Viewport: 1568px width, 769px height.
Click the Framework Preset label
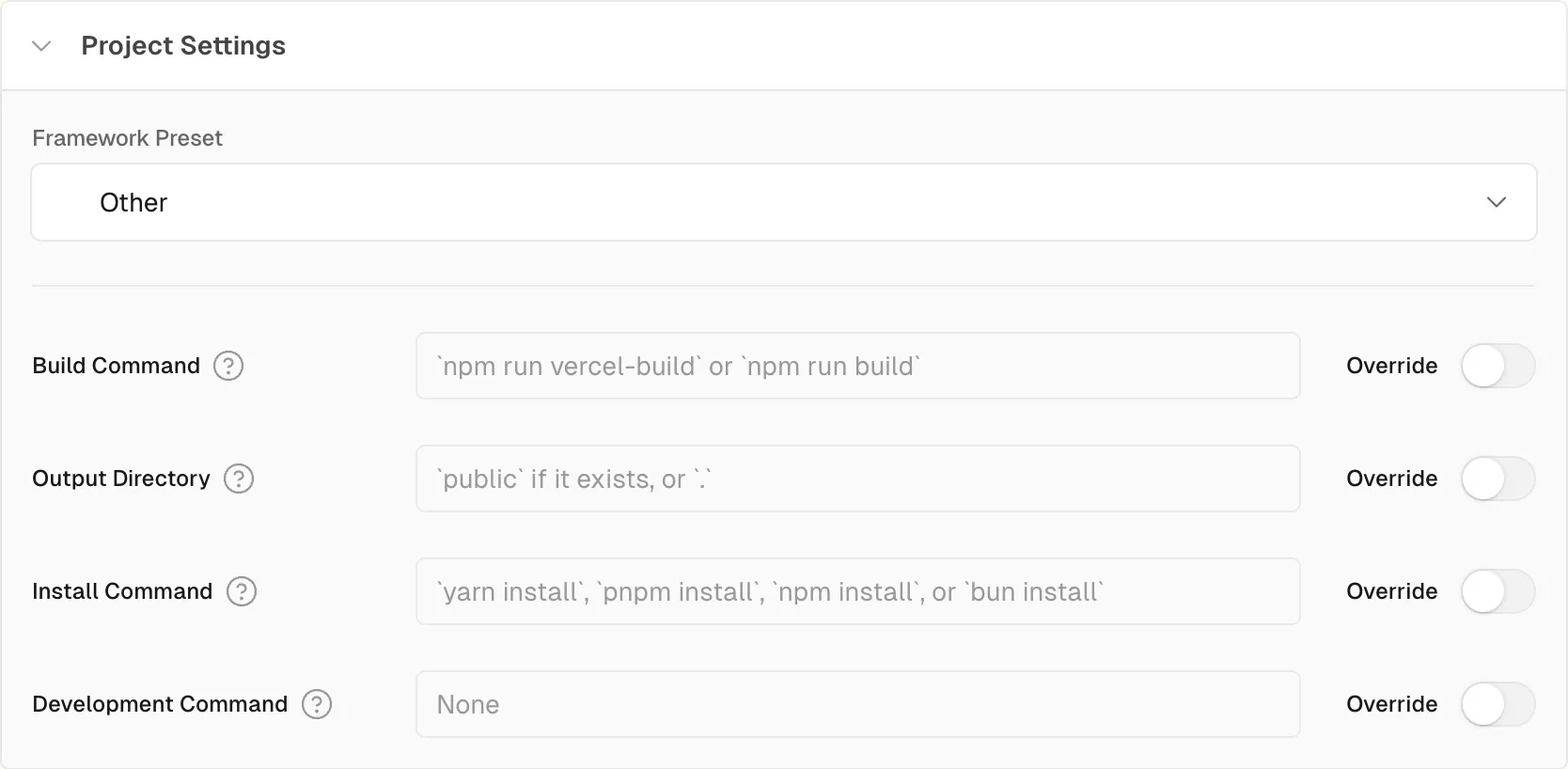(127, 138)
